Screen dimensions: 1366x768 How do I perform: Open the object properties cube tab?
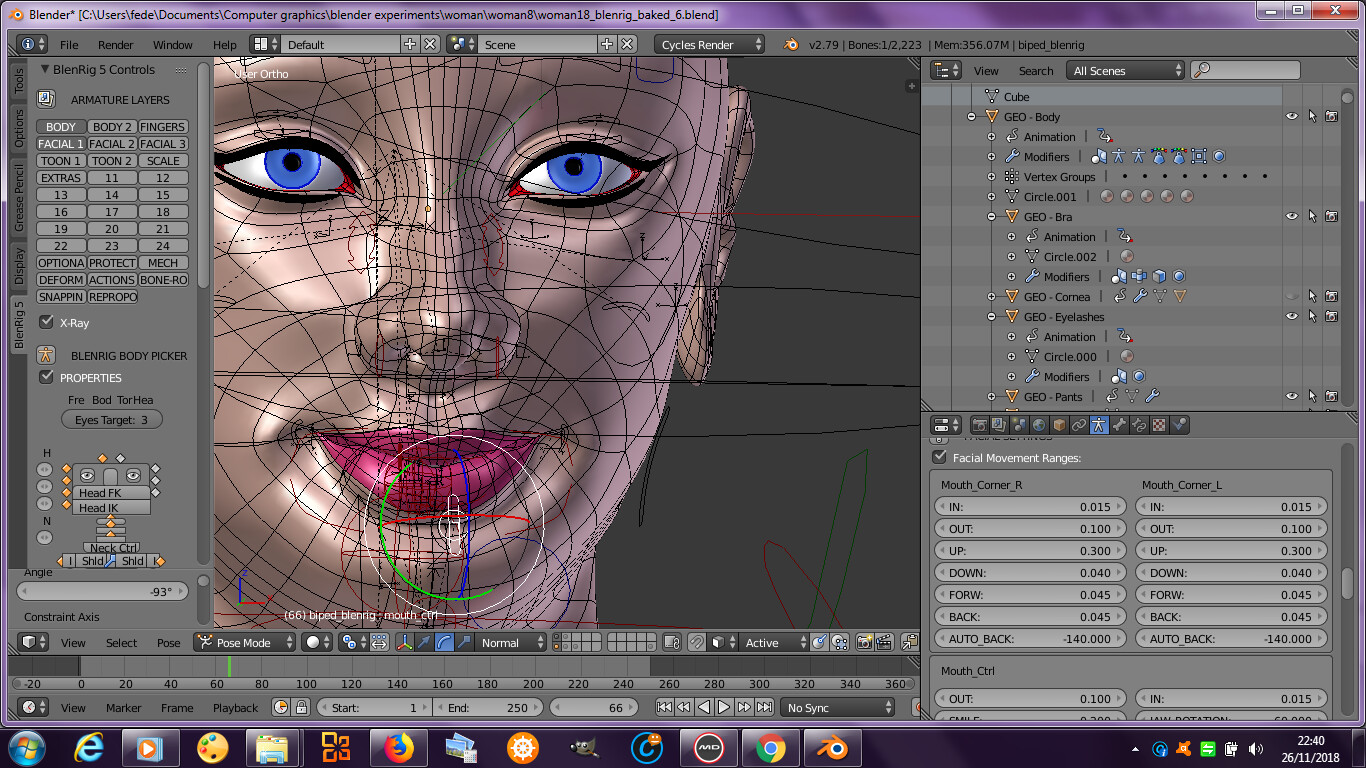(x=1059, y=425)
